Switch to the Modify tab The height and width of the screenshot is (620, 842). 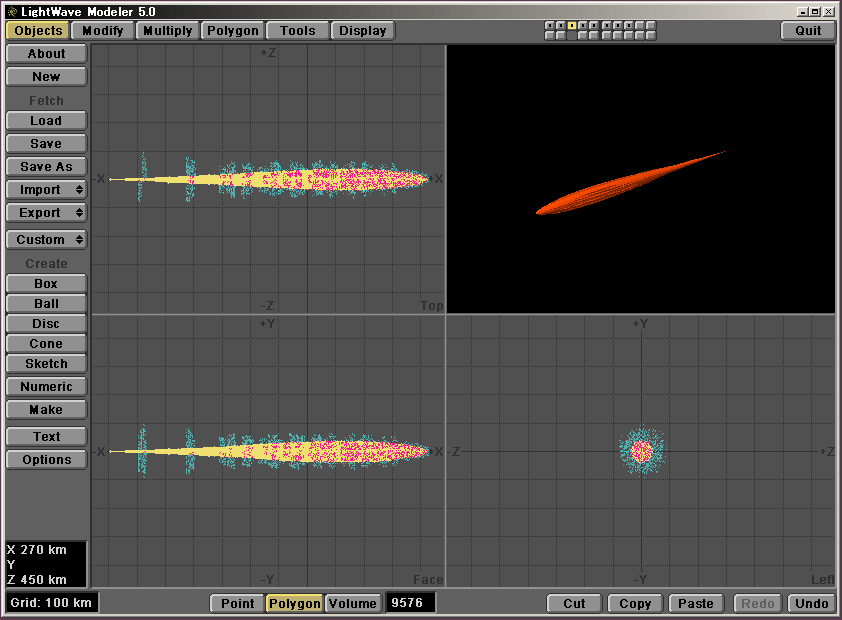click(103, 31)
